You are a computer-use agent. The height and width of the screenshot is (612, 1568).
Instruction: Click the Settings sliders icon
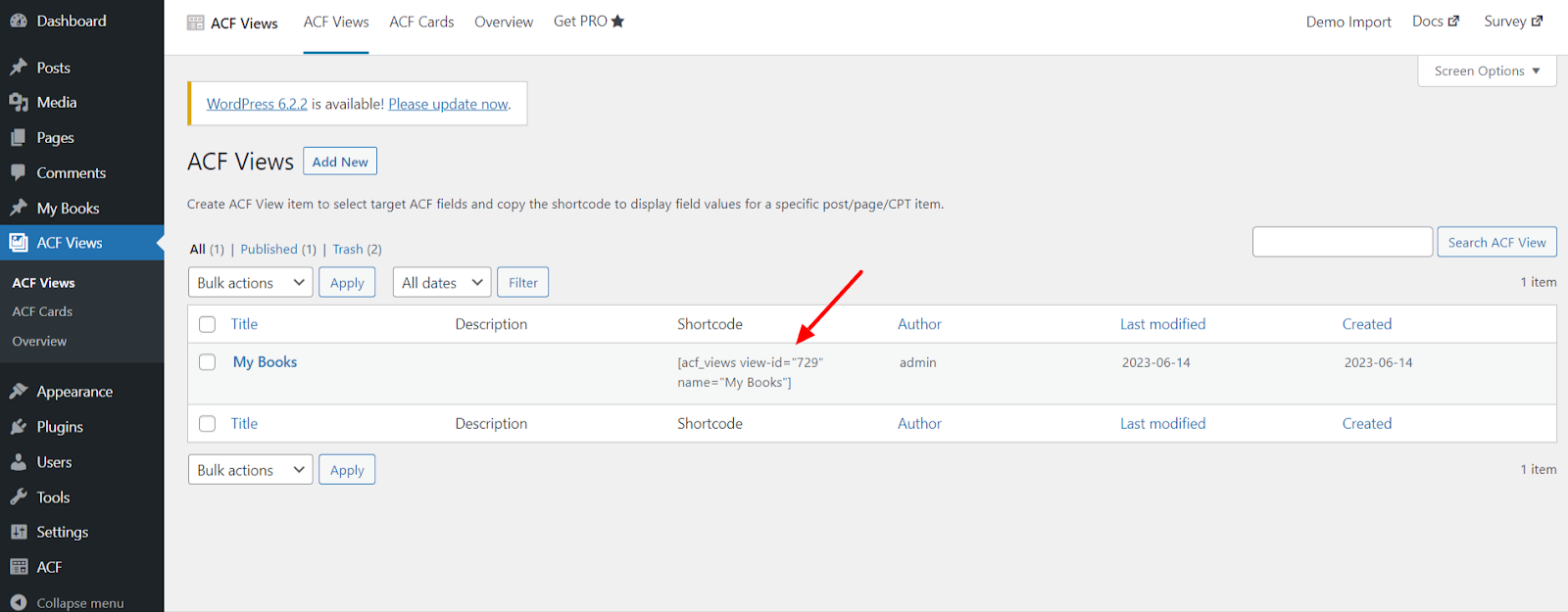click(18, 532)
